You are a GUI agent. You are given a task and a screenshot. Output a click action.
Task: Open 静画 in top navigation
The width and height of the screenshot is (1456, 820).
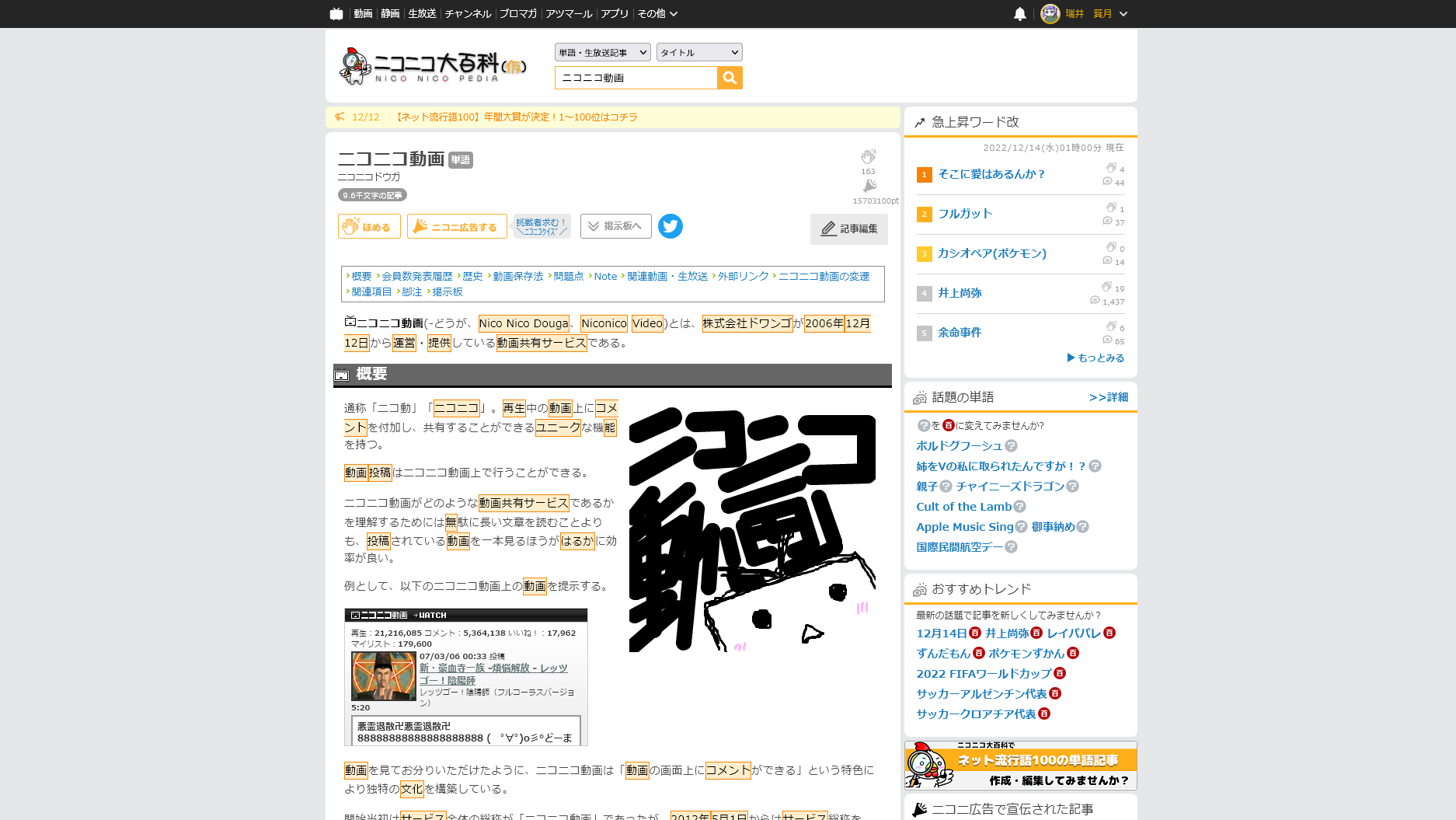pos(390,14)
